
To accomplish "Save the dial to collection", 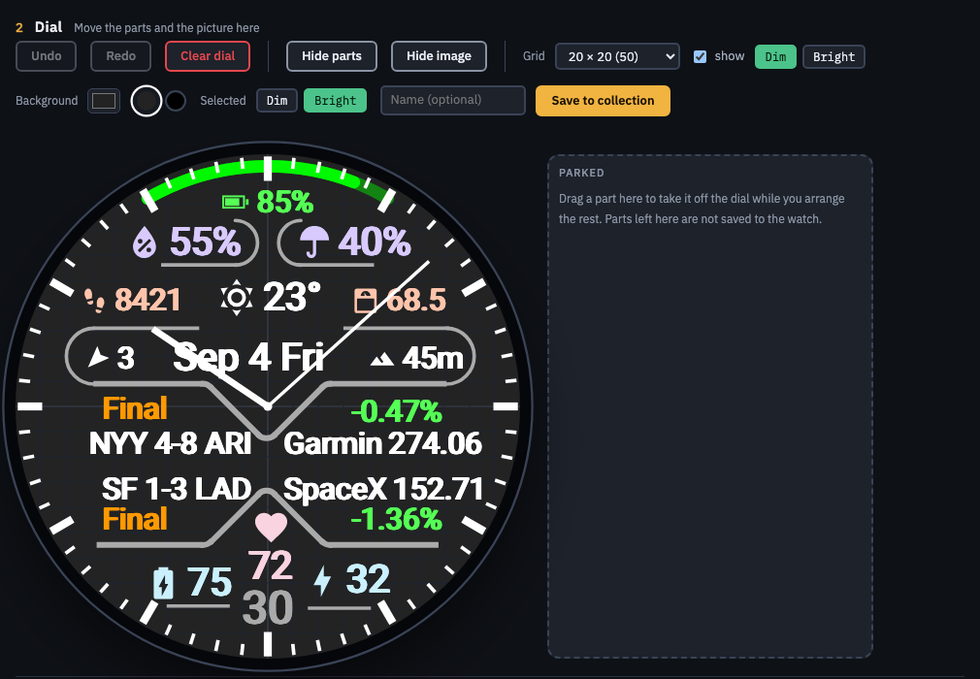I will click(602, 101).
